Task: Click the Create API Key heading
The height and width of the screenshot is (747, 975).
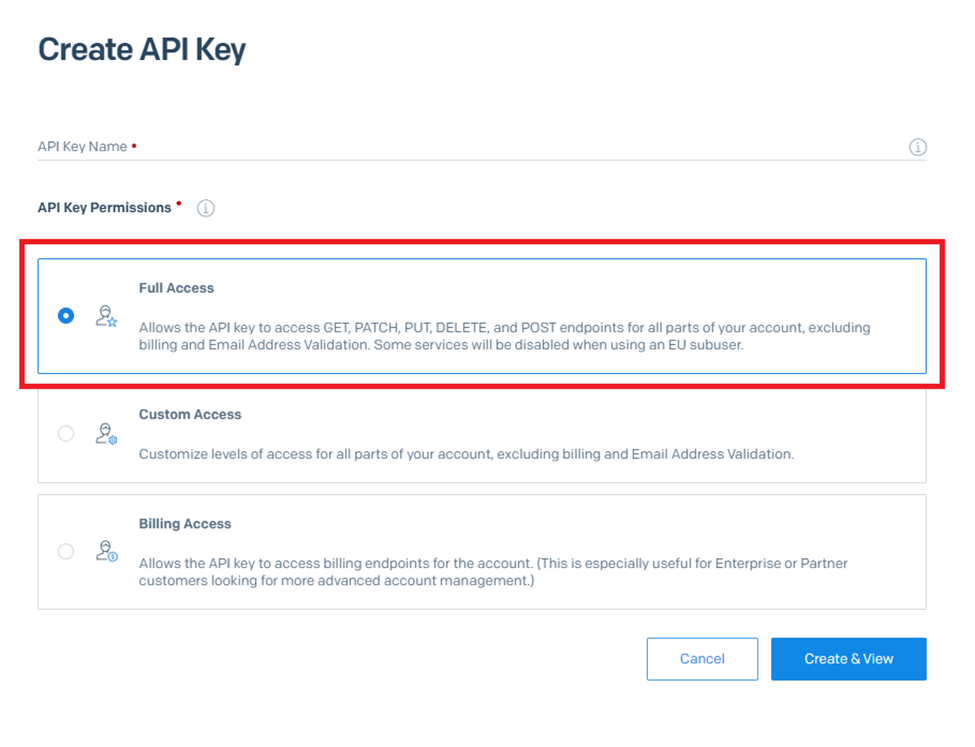Action: point(142,50)
